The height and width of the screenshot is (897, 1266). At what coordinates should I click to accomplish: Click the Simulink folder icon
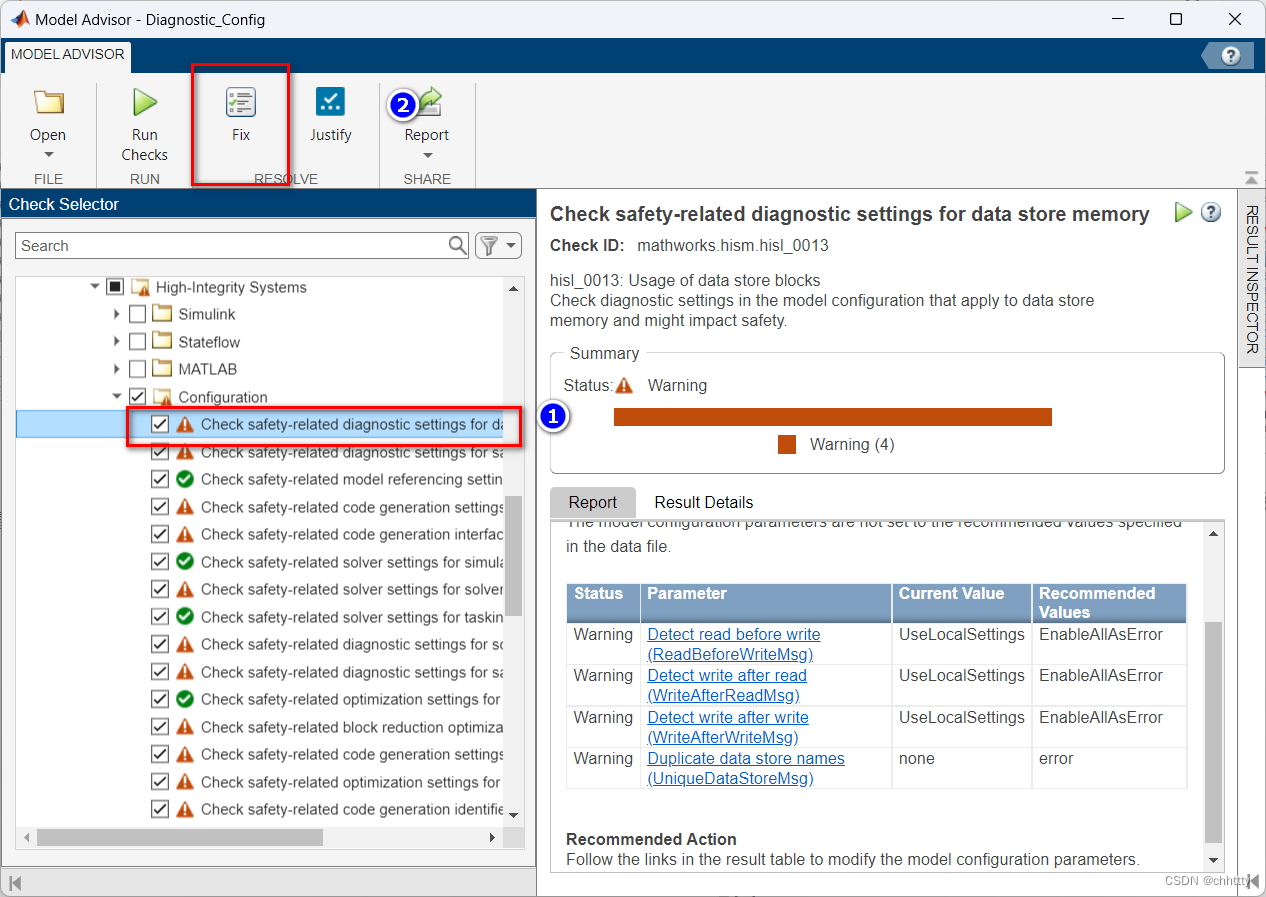[162, 314]
